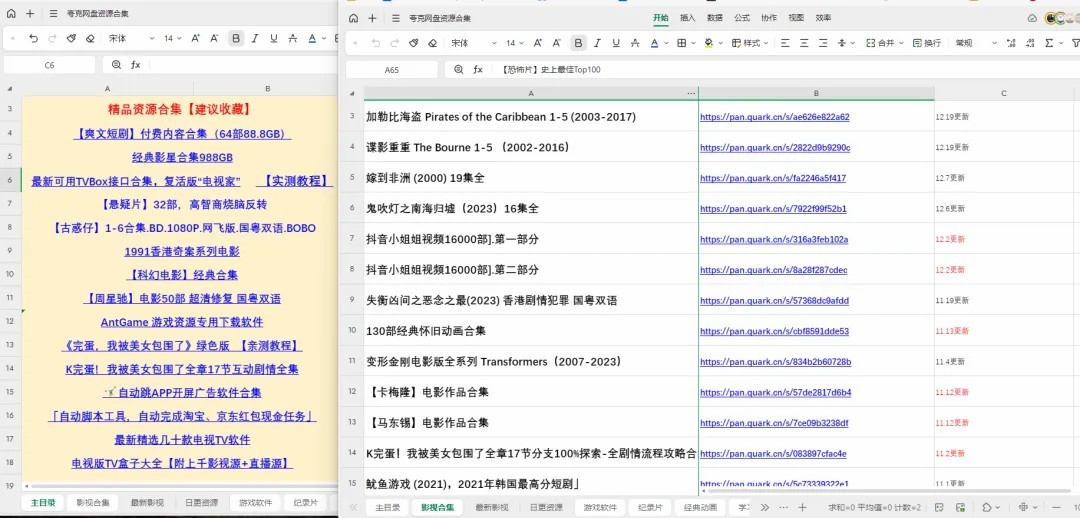Click the fx insert function icon beside A65
Viewport: 1080px width, 518px height.
(x=478, y=70)
